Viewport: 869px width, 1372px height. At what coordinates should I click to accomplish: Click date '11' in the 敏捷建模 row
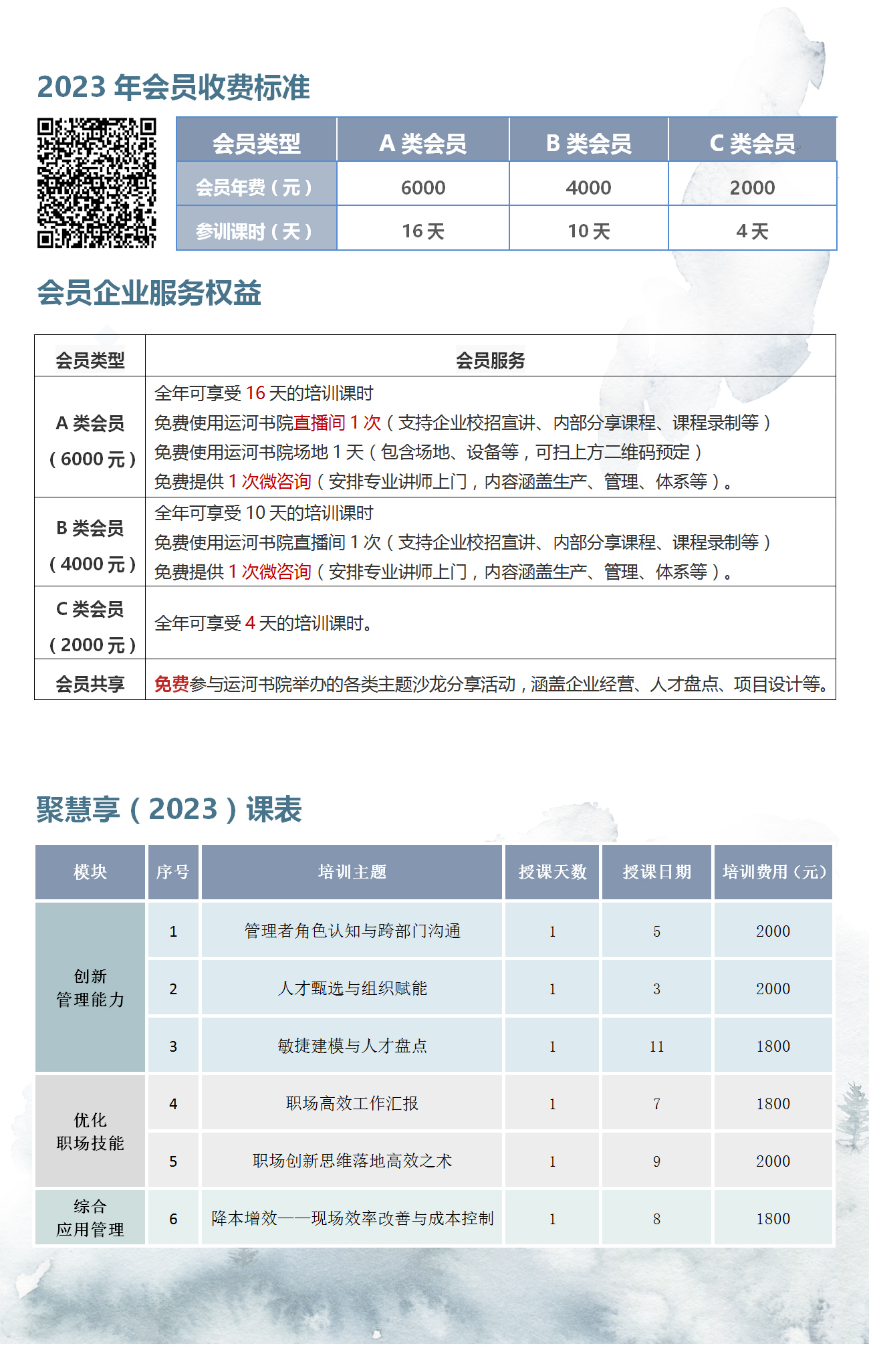(x=657, y=1046)
